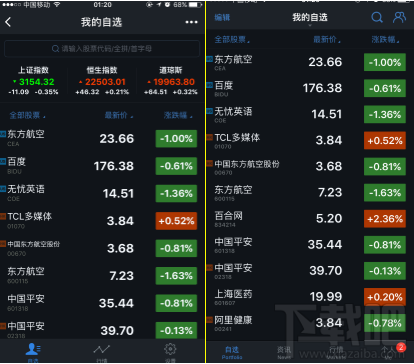The width and height of the screenshot is (414, 364).
Task: Open 东方航空 600115 row in left screen
Action: (x=102, y=276)
